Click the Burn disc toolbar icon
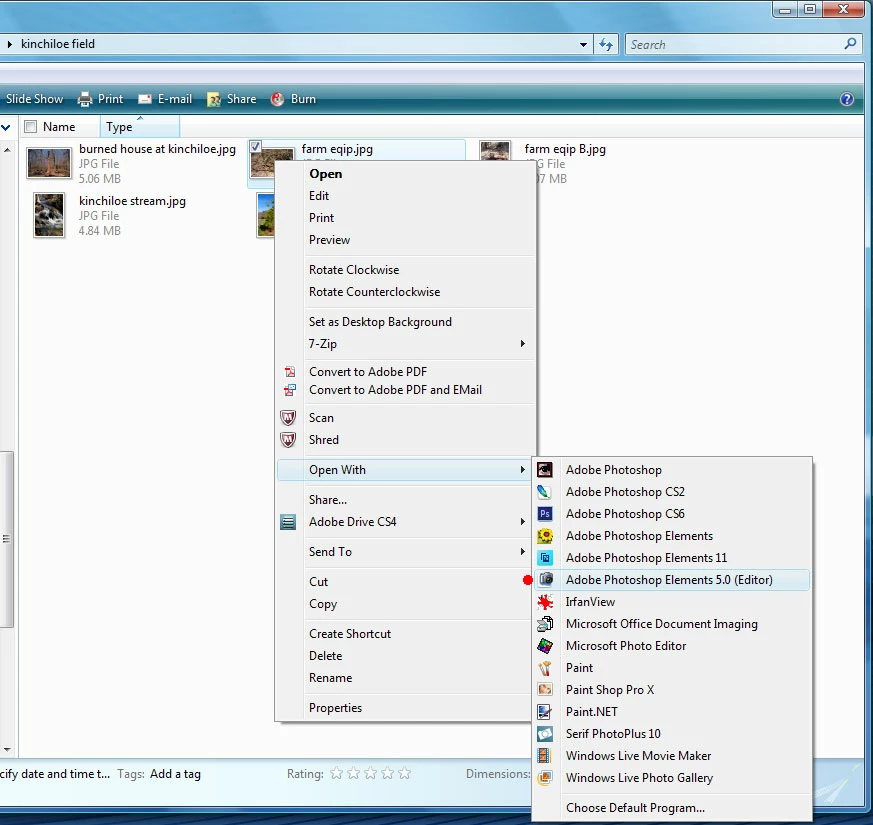 coord(277,99)
